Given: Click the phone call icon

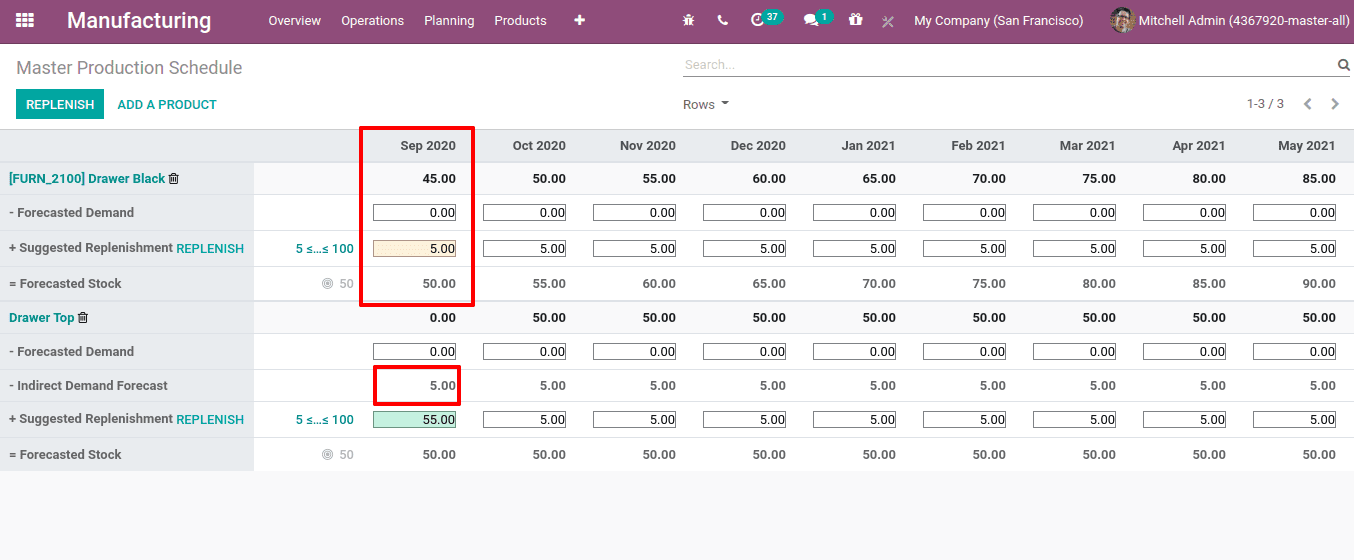Looking at the screenshot, I should (x=722, y=20).
